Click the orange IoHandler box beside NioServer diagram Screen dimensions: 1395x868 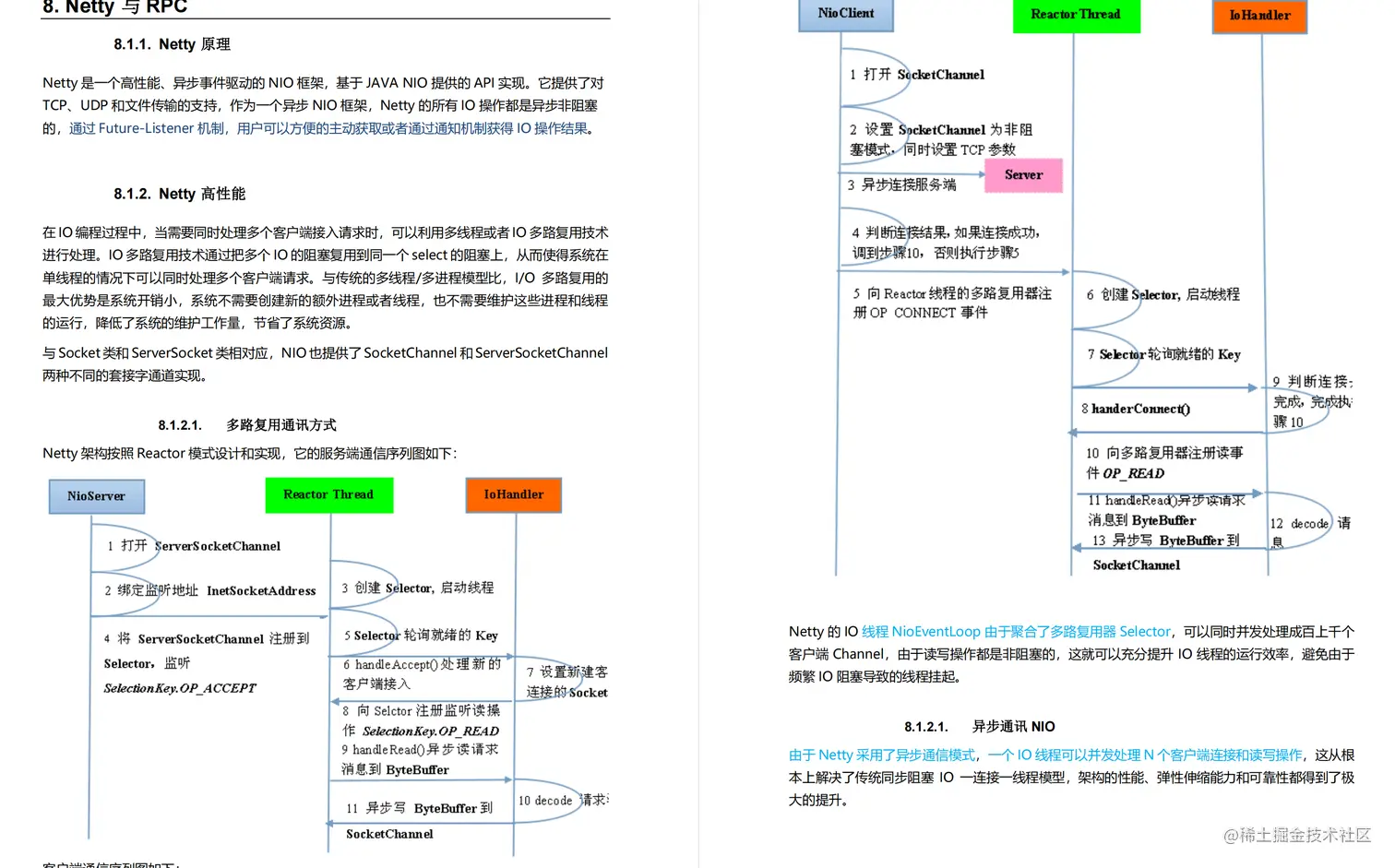click(x=514, y=495)
